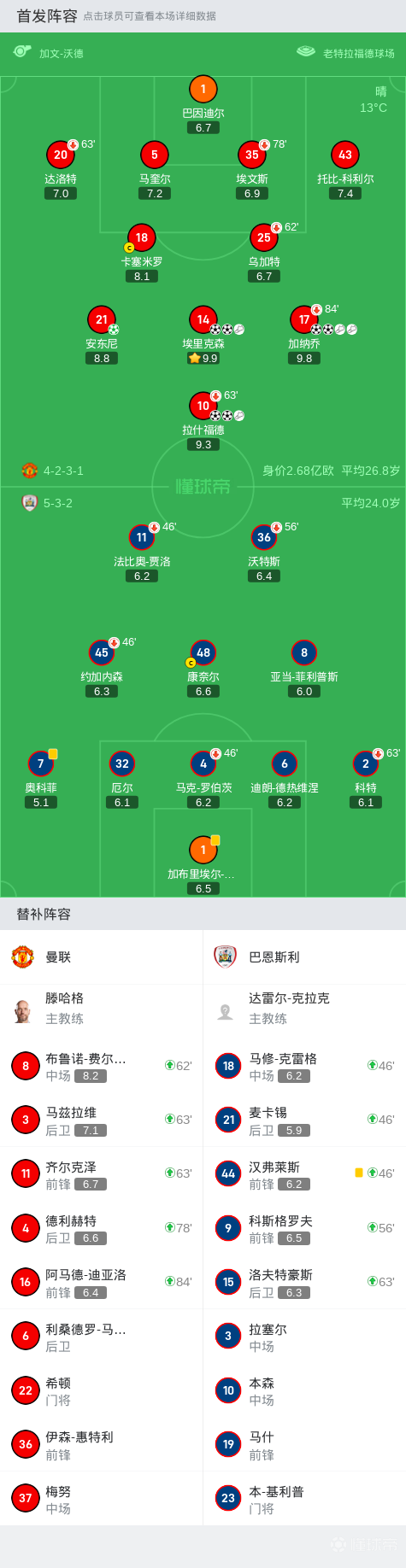This screenshot has height=1568, width=406.
Task: Tap 加纳乔 number 17 player circle
Action: click(x=304, y=319)
